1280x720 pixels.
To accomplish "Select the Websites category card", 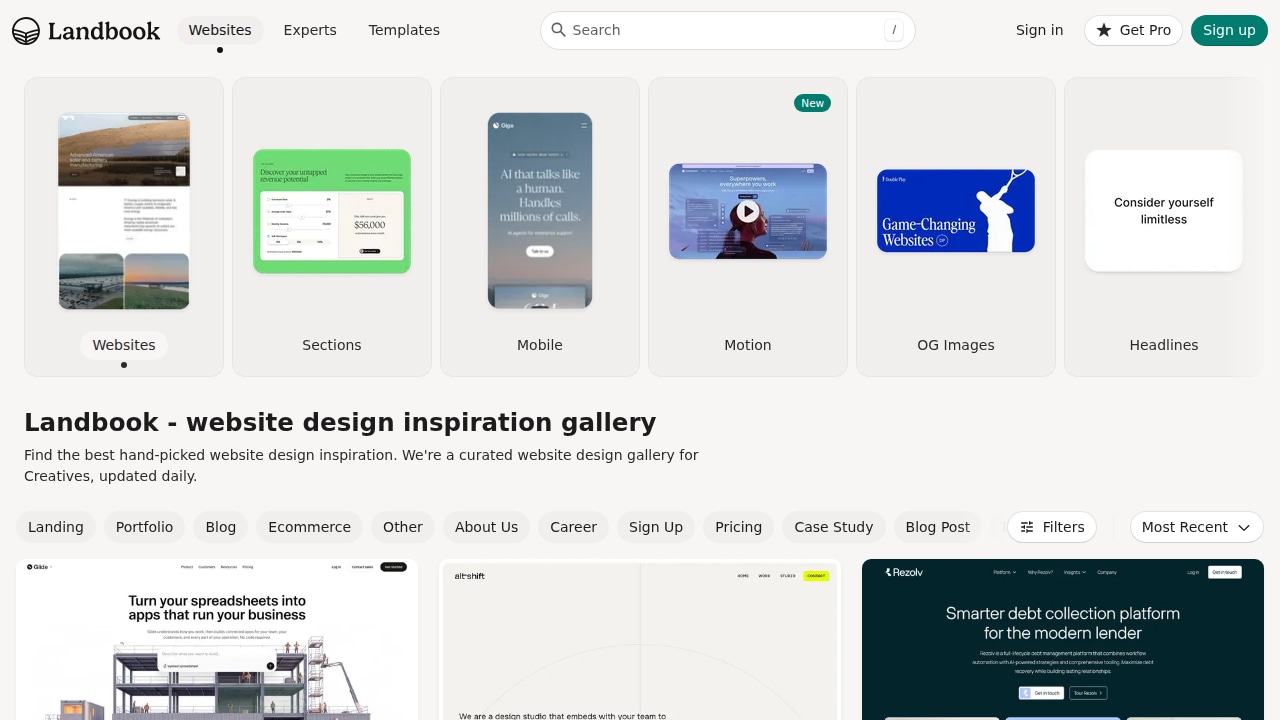I will click(124, 227).
